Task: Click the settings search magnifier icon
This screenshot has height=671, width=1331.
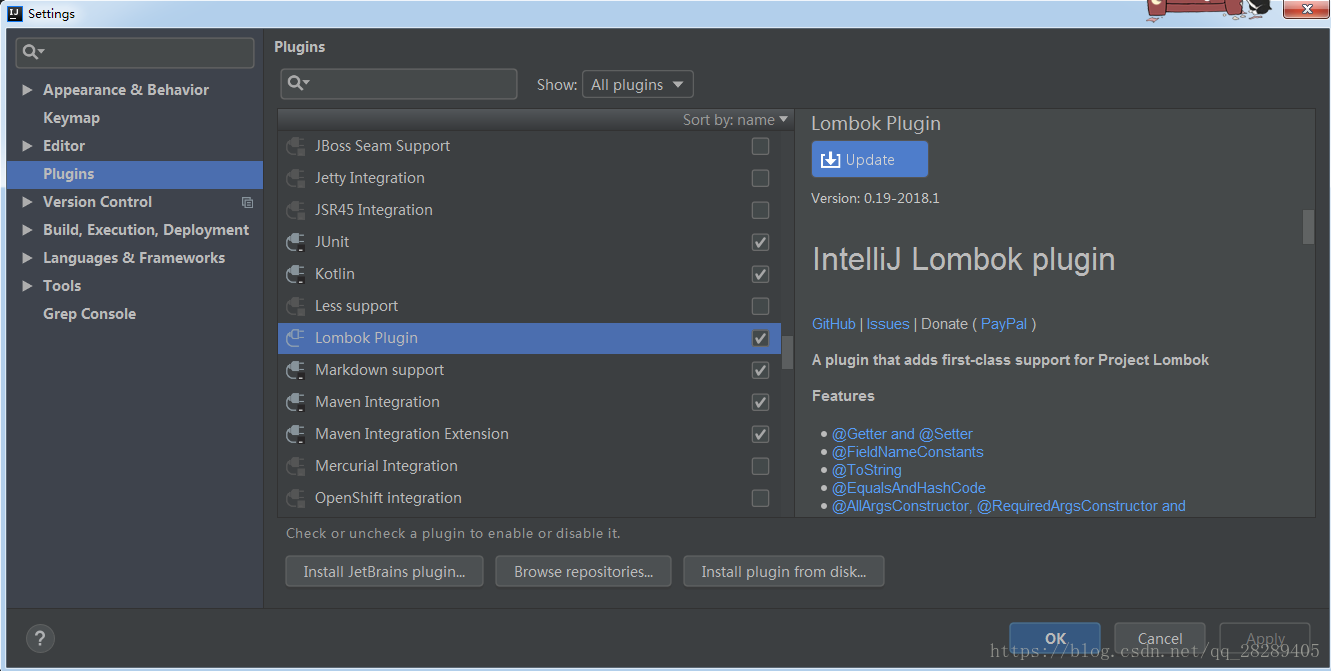Action: pos(34,52)
